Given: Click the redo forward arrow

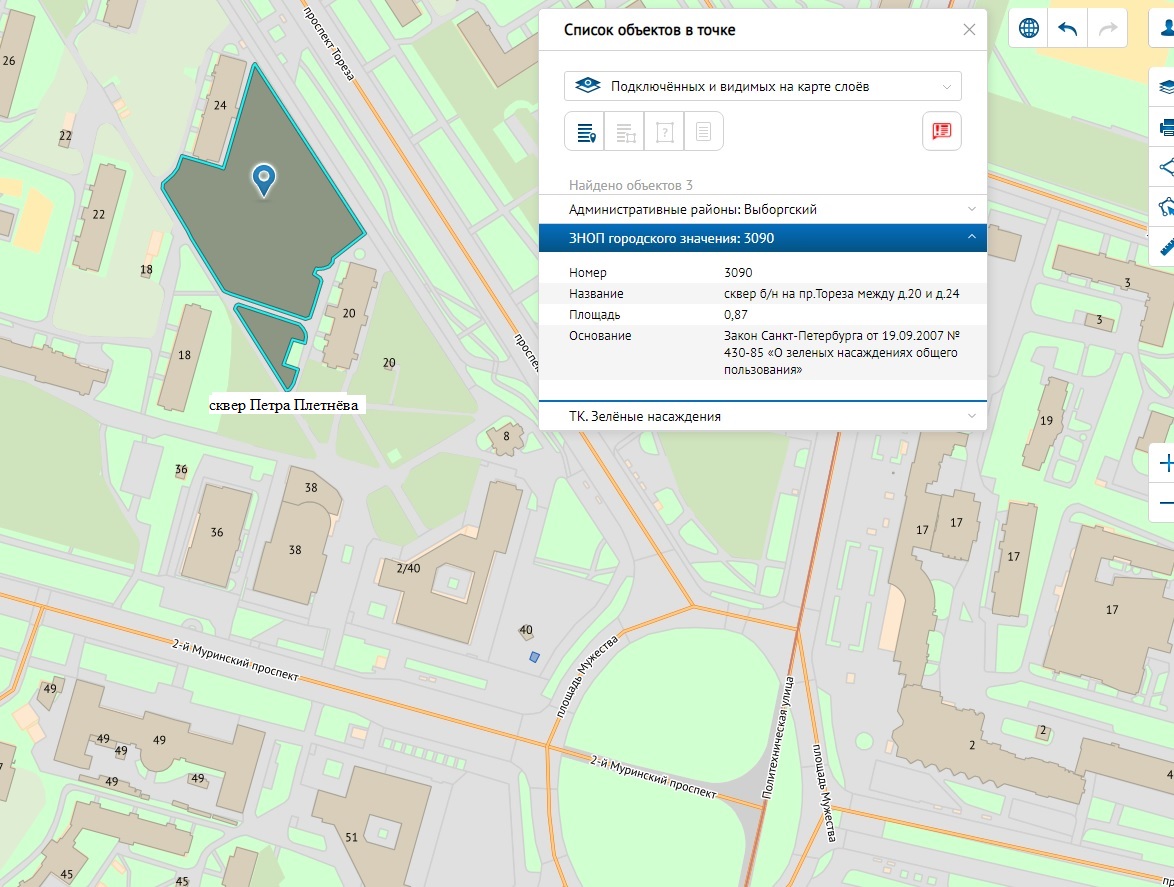Looking at the screenshot, I should coord(1107,29).
